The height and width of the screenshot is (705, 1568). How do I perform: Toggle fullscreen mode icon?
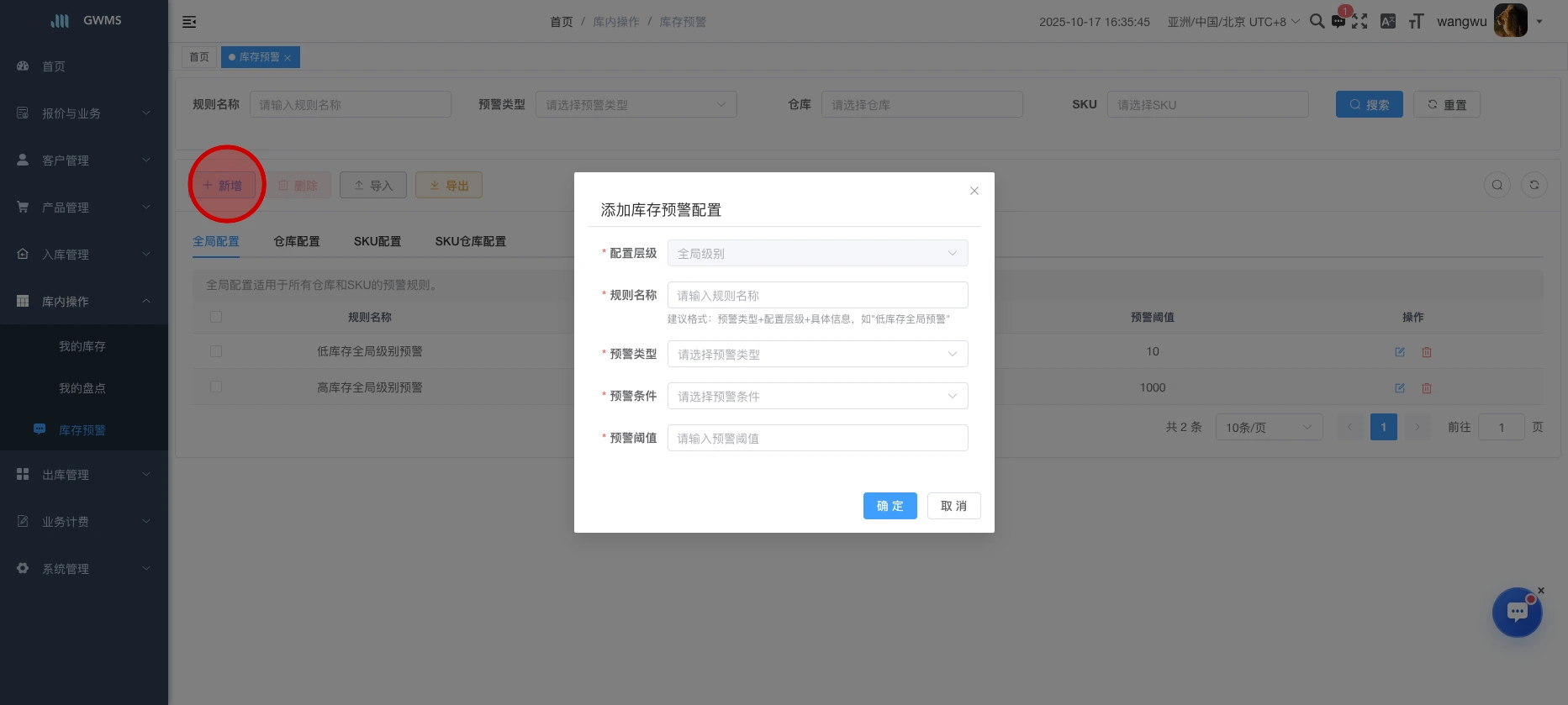click(x=1359, y=22)
